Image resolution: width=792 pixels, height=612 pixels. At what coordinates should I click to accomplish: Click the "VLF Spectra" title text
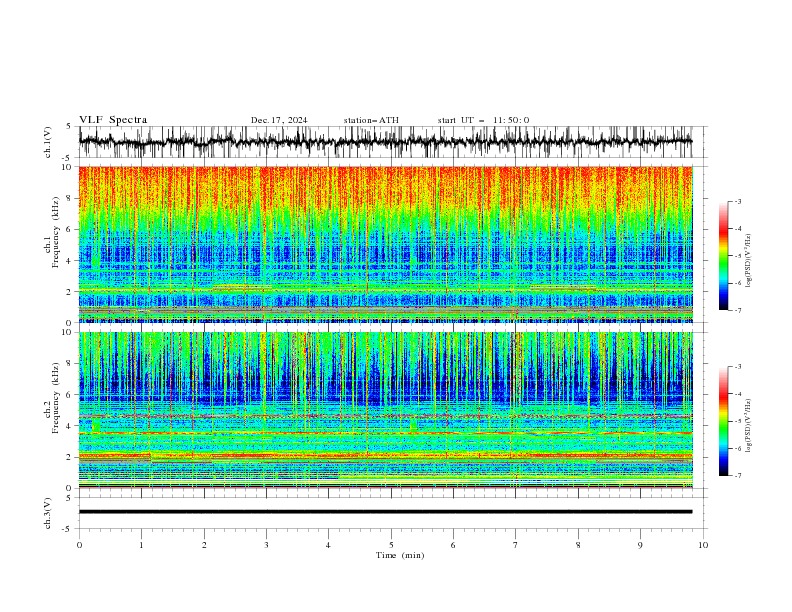click(x=113, y=120)
